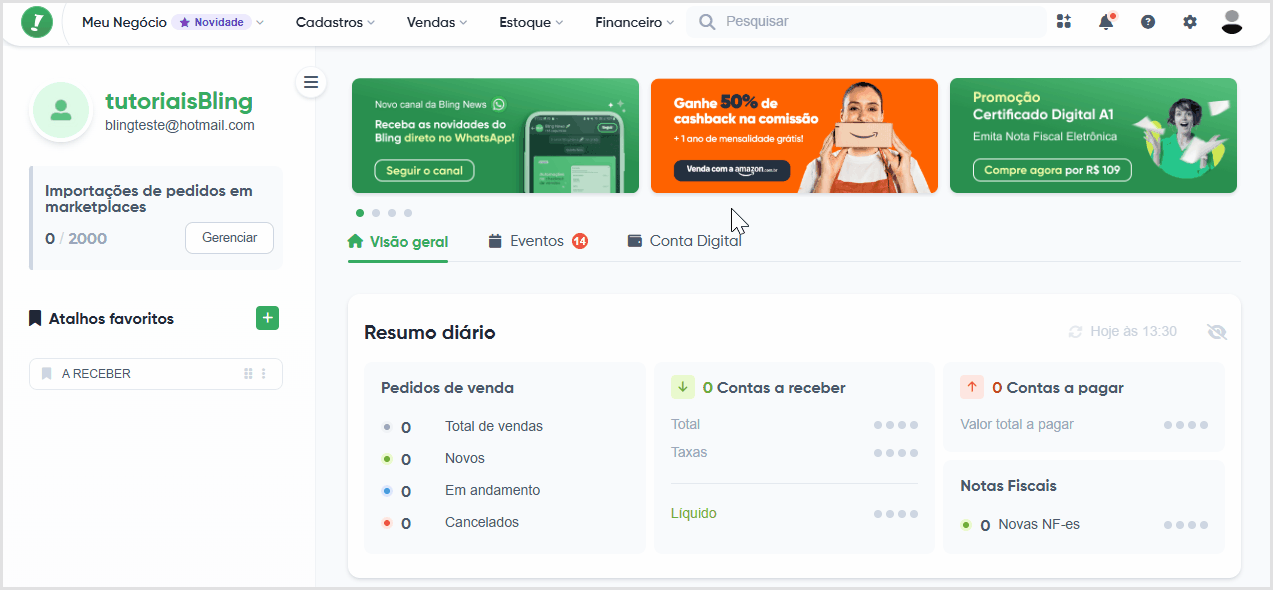Click the Novas NF-es row
1273x590 pixels.
coord(1084,525)
